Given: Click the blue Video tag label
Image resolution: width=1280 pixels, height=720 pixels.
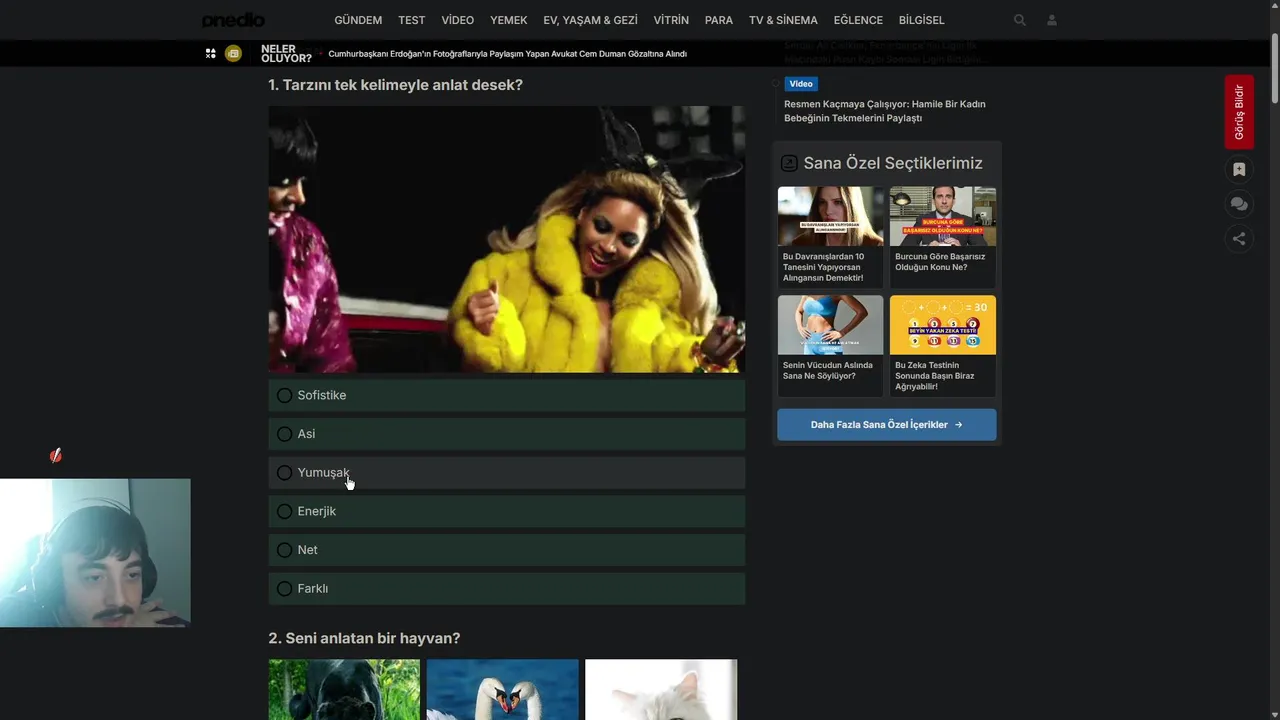Looking at the screenshot, I should [801, 84].
